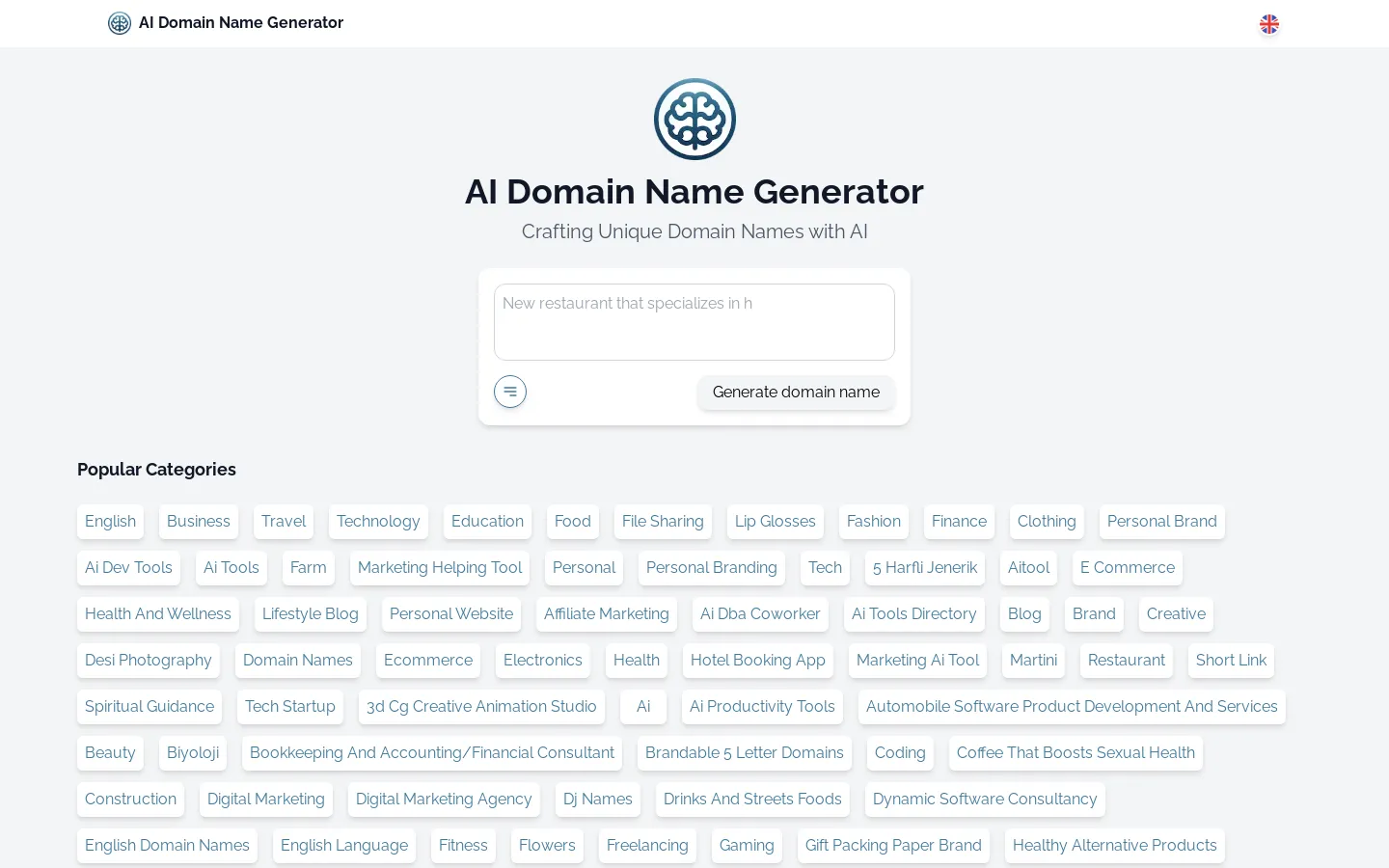Click the large brain logo above the title
1389x868 pixels.
tap(694, 119)
